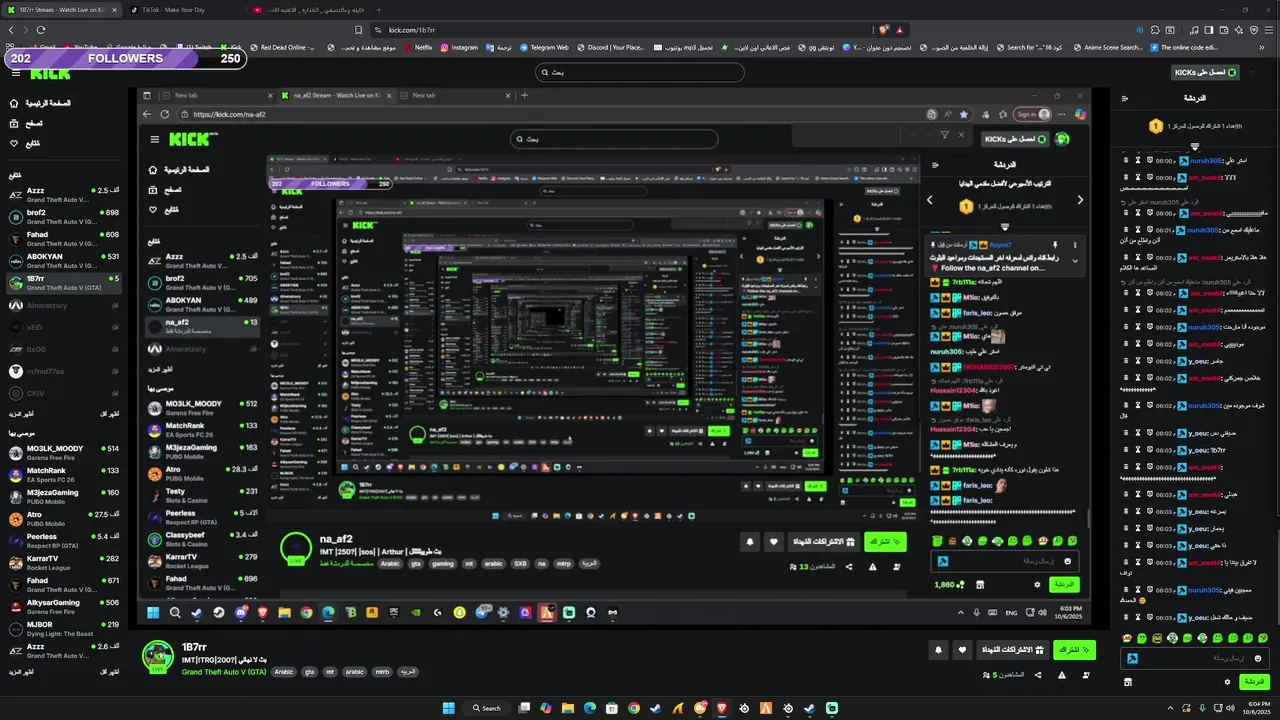
Task: Open the chat shop icon at the bottom left of chat
Action: tap(1128, 682)
